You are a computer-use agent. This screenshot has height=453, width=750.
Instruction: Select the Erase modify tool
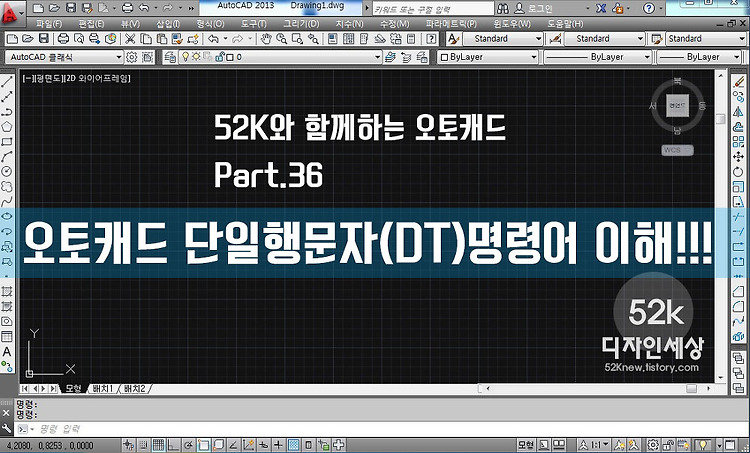(x=739, y=82)
